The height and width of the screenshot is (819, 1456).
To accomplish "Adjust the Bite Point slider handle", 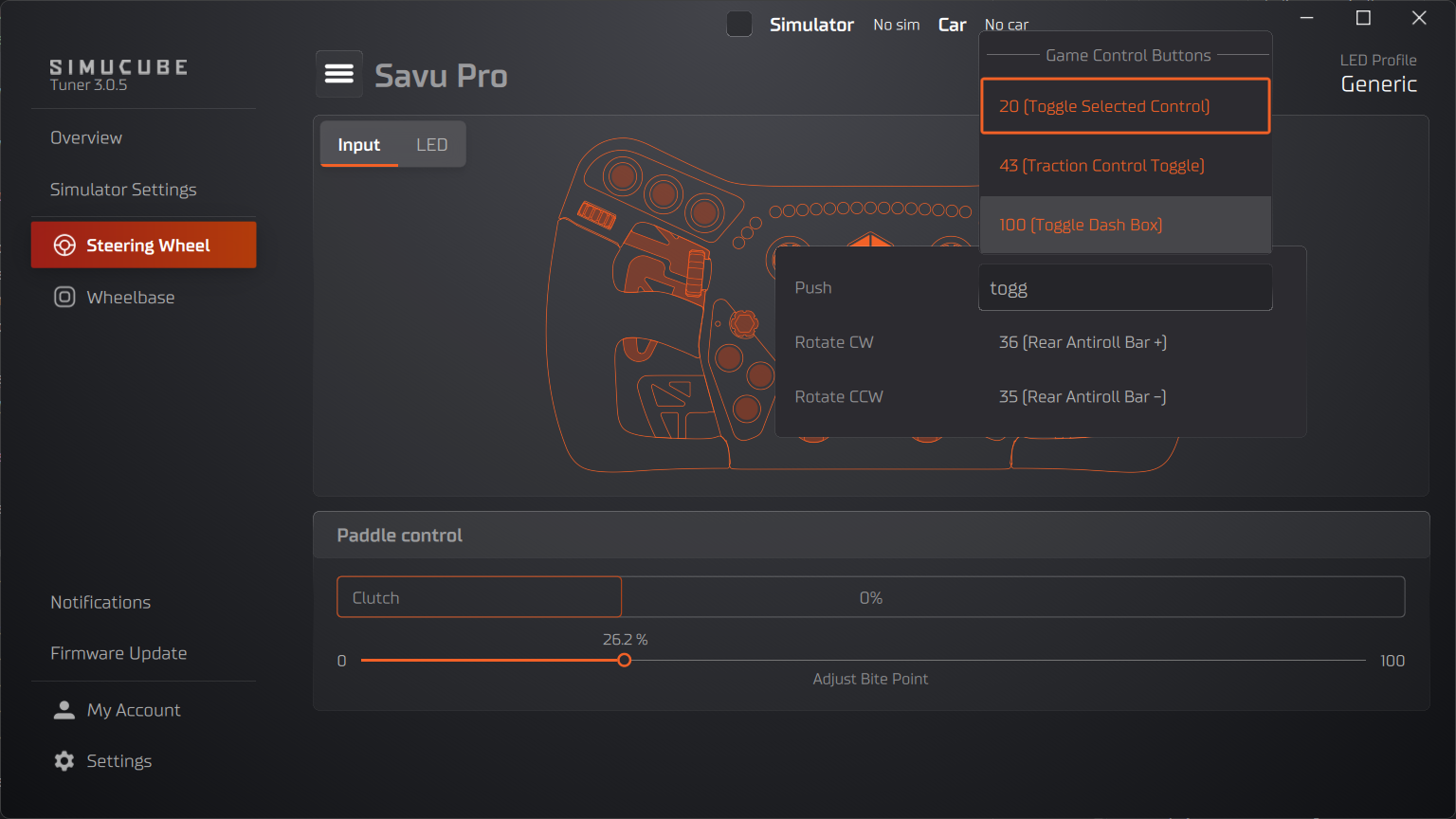I will tap(625, 660).
